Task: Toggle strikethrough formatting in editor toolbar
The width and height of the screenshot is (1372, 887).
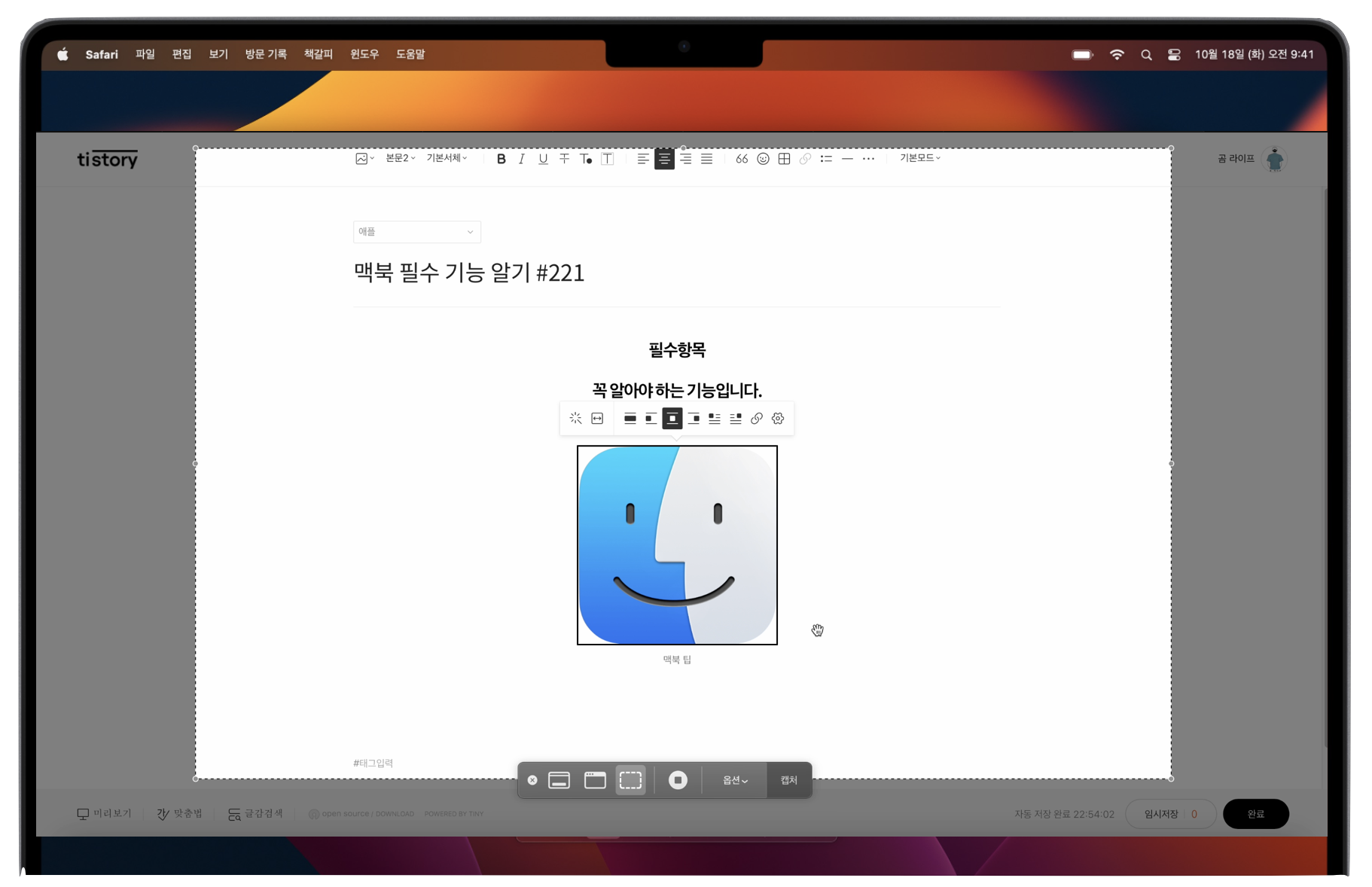Action: click(564, 159)
